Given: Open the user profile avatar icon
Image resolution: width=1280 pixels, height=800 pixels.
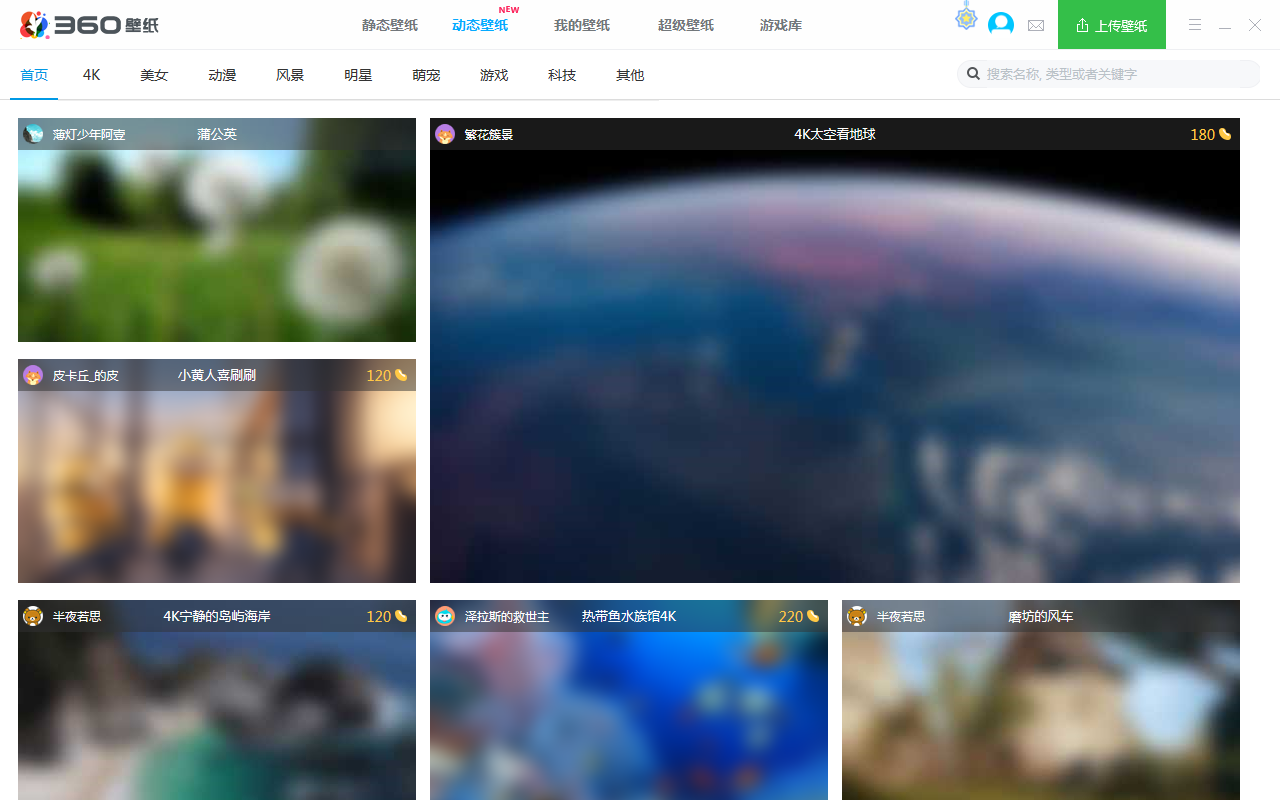Looking at the screenshot, I should tap(1000, 25).
